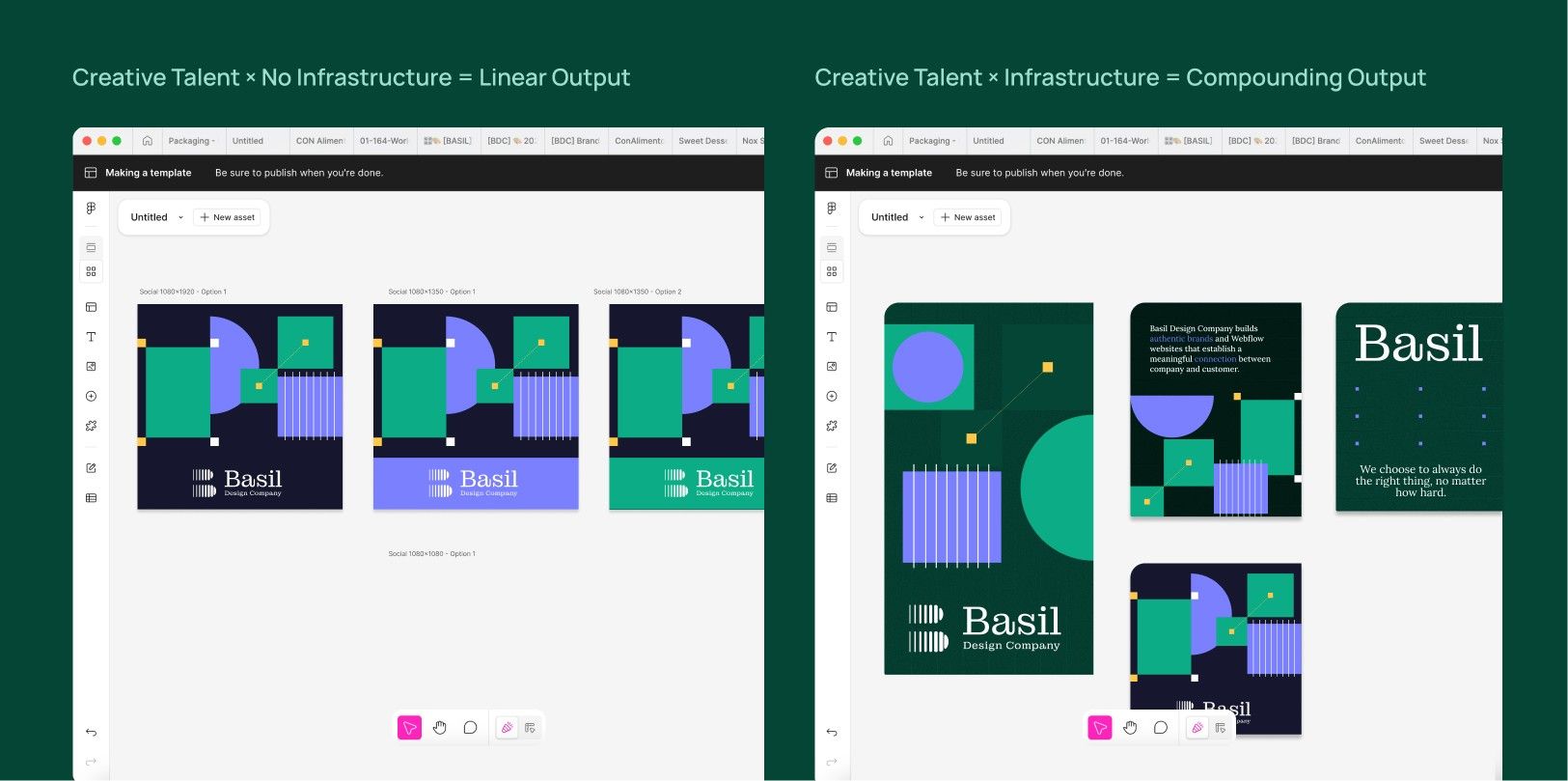Image resolution: width=1568 pixels, height=781 pixels.
Task: Click the table icon in the right window sidebar
Action: [832, 498]
